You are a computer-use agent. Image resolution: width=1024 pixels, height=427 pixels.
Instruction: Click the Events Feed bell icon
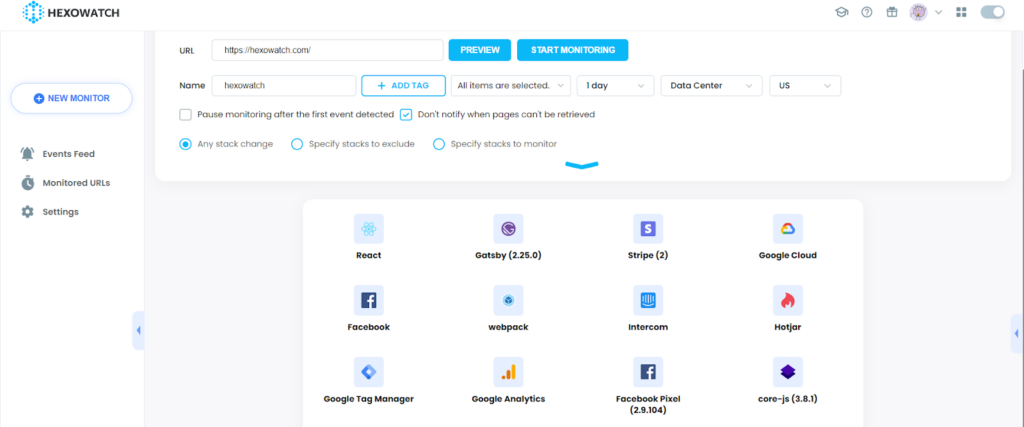click(27, 154)
